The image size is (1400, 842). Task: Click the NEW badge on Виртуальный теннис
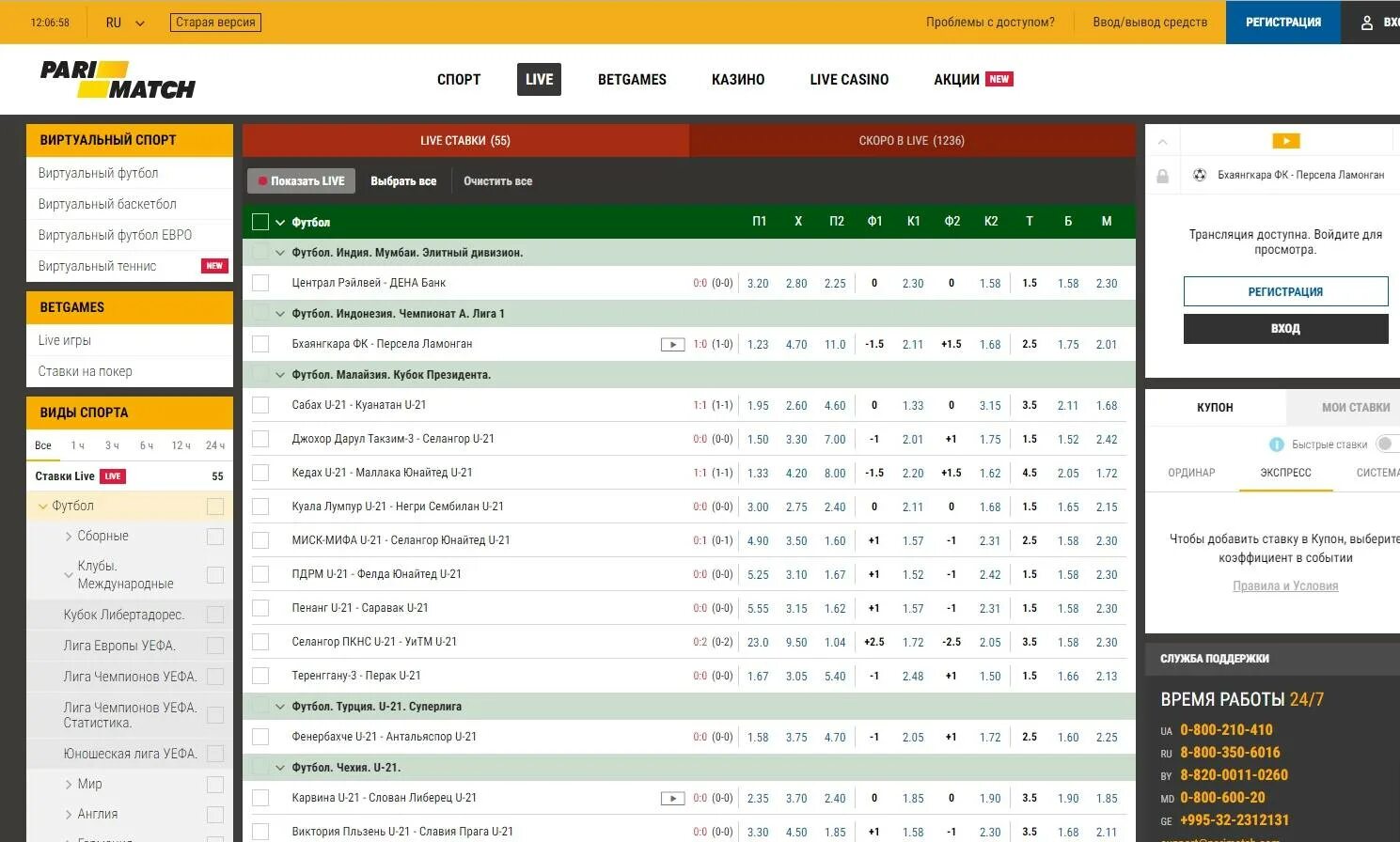coord(214,266)
